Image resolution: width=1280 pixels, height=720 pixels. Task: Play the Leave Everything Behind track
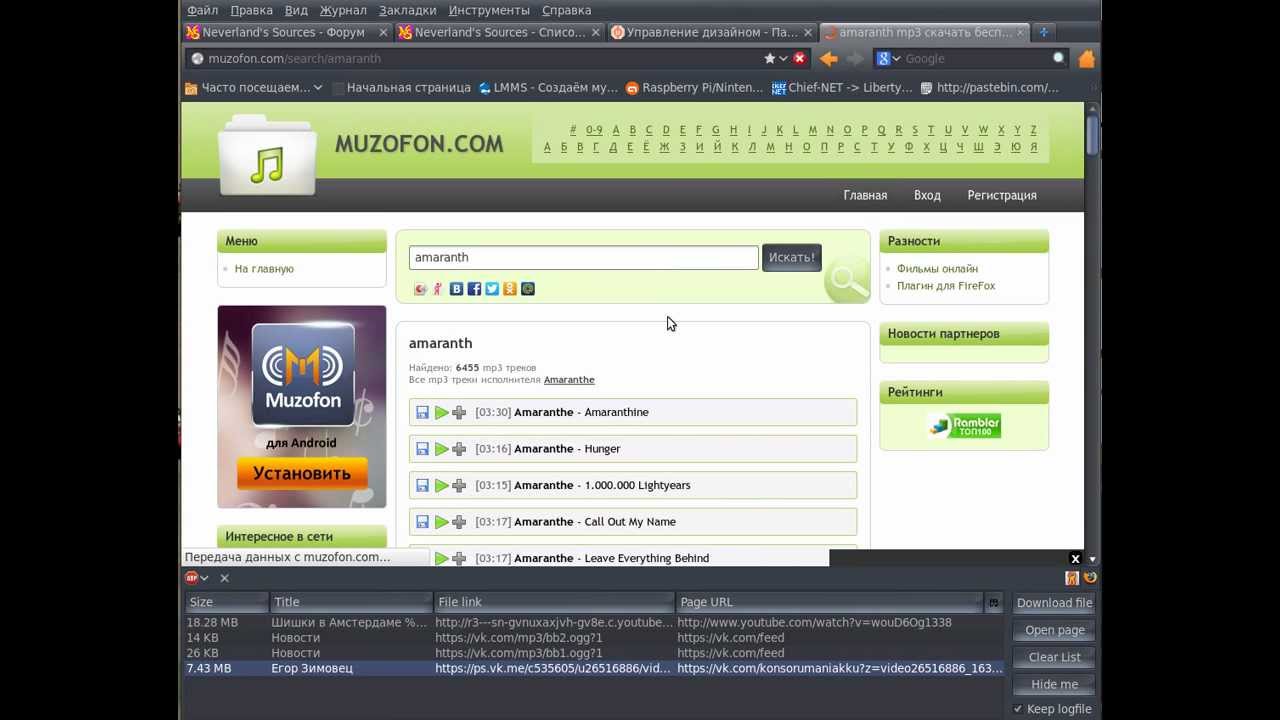coord(441,558)
